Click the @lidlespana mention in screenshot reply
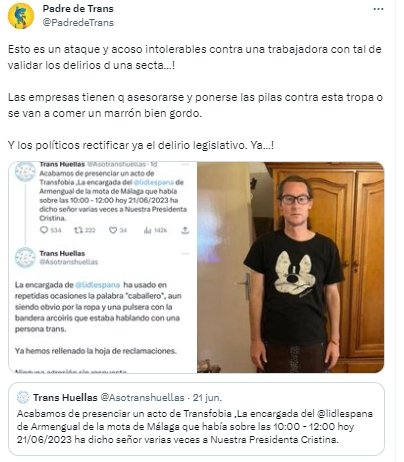The height and width of the screenshot is (462, 404). coord(97,285)
